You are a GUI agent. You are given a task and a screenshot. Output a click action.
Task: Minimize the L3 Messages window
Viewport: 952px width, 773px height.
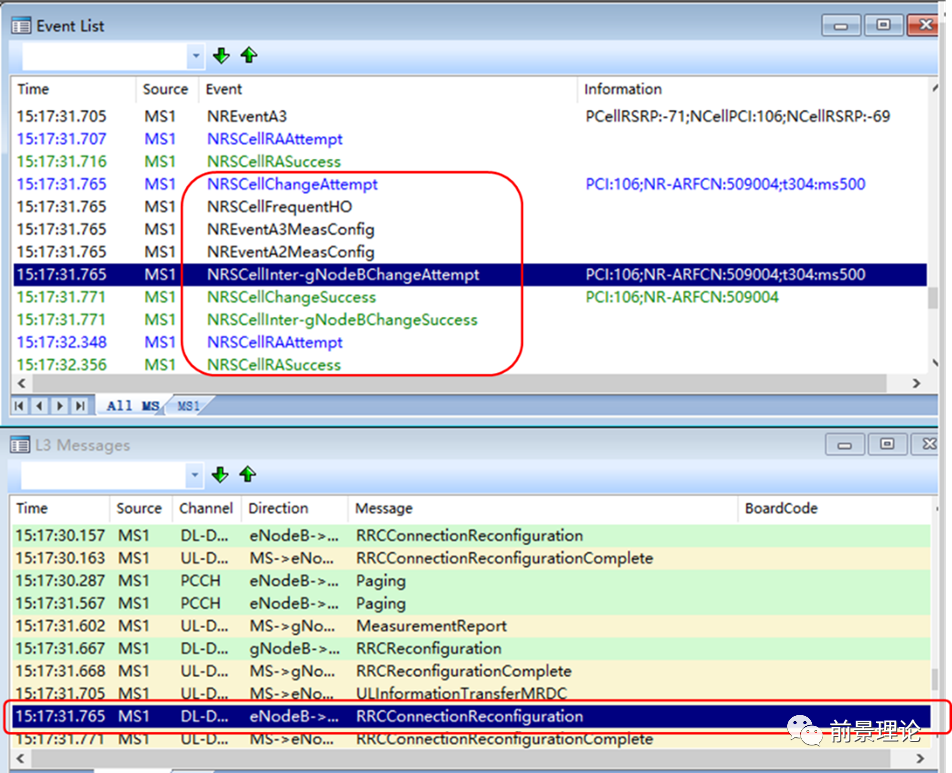pos(845,444)
